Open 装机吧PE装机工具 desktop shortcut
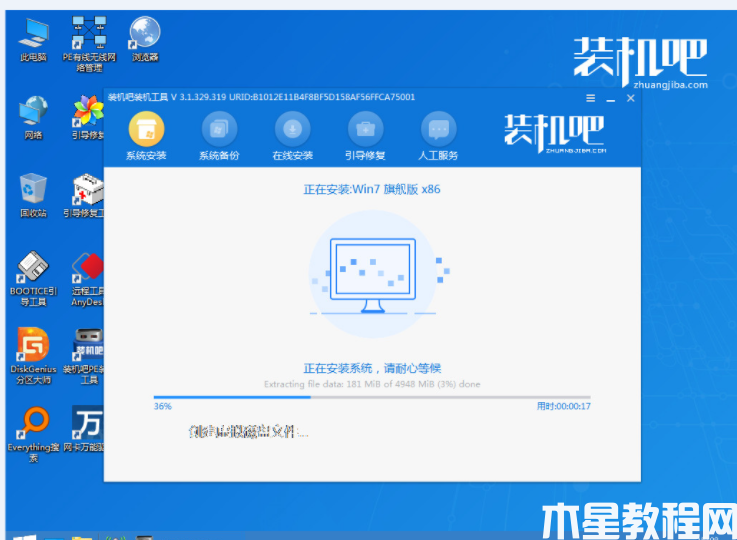The width and height of the screenshot is (737, 540). 85,356
